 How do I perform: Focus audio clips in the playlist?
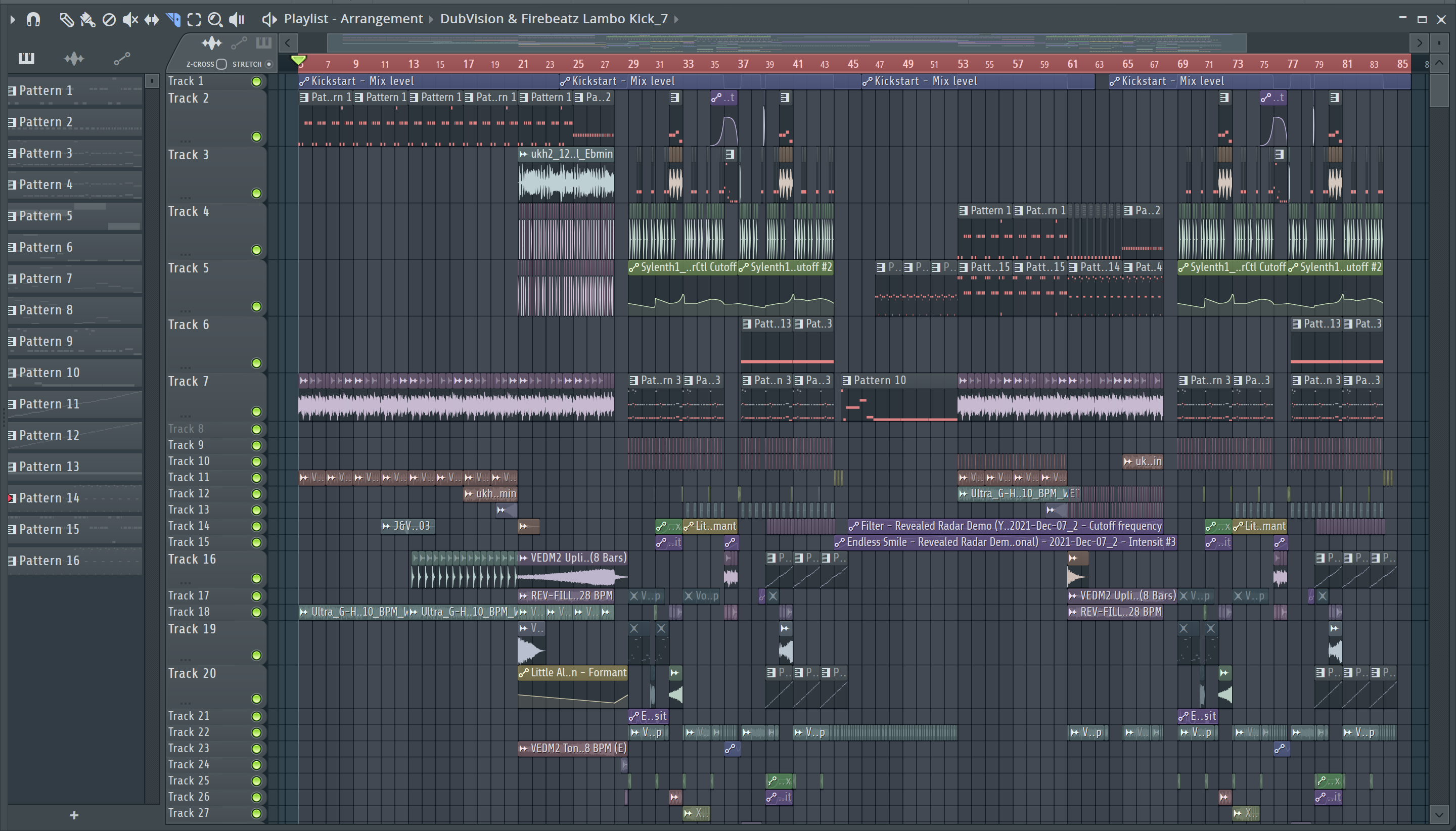click(211, 43)
